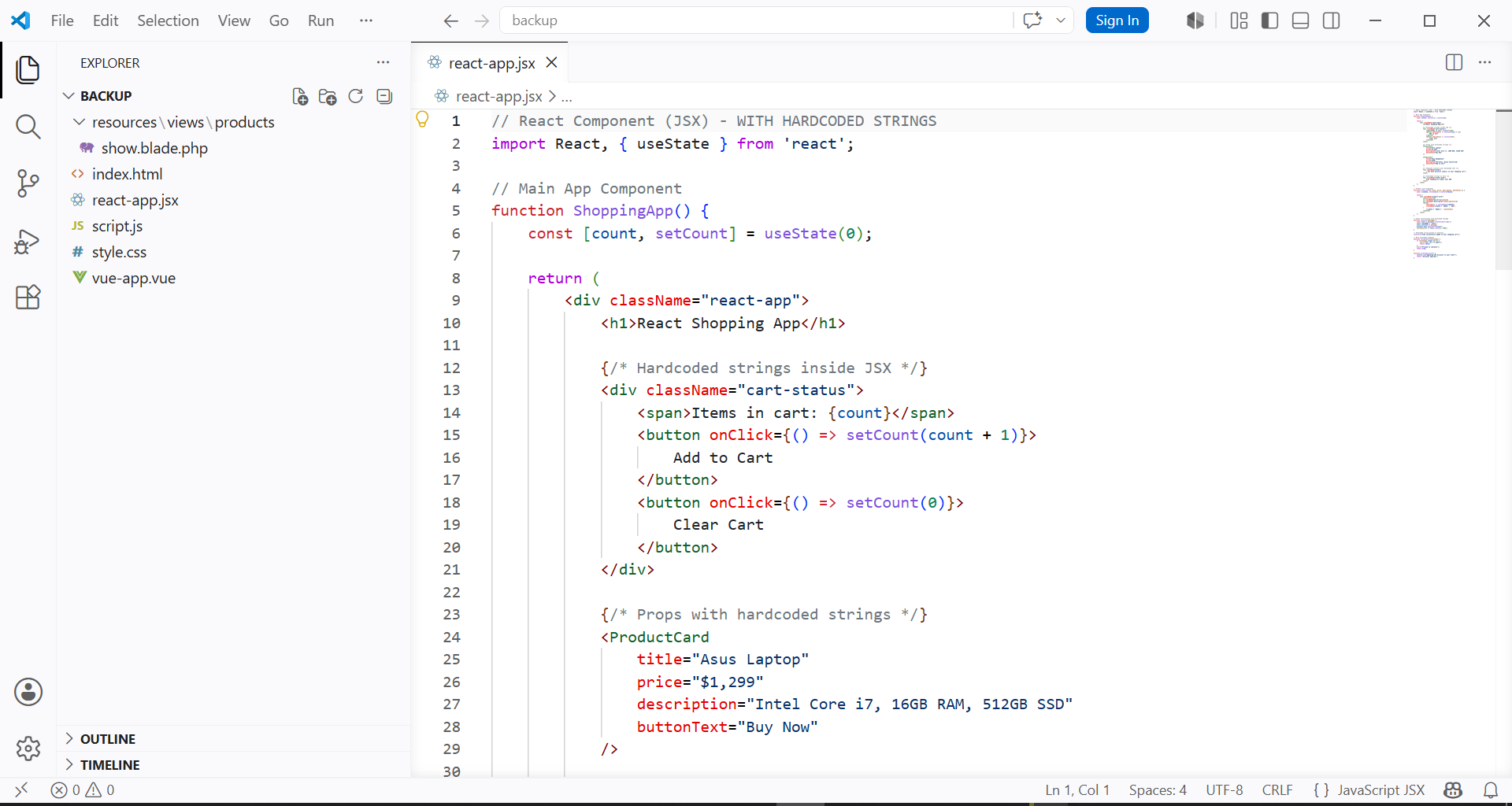Open index.html file
1512x806 pixels.
[x=127, y=174]
